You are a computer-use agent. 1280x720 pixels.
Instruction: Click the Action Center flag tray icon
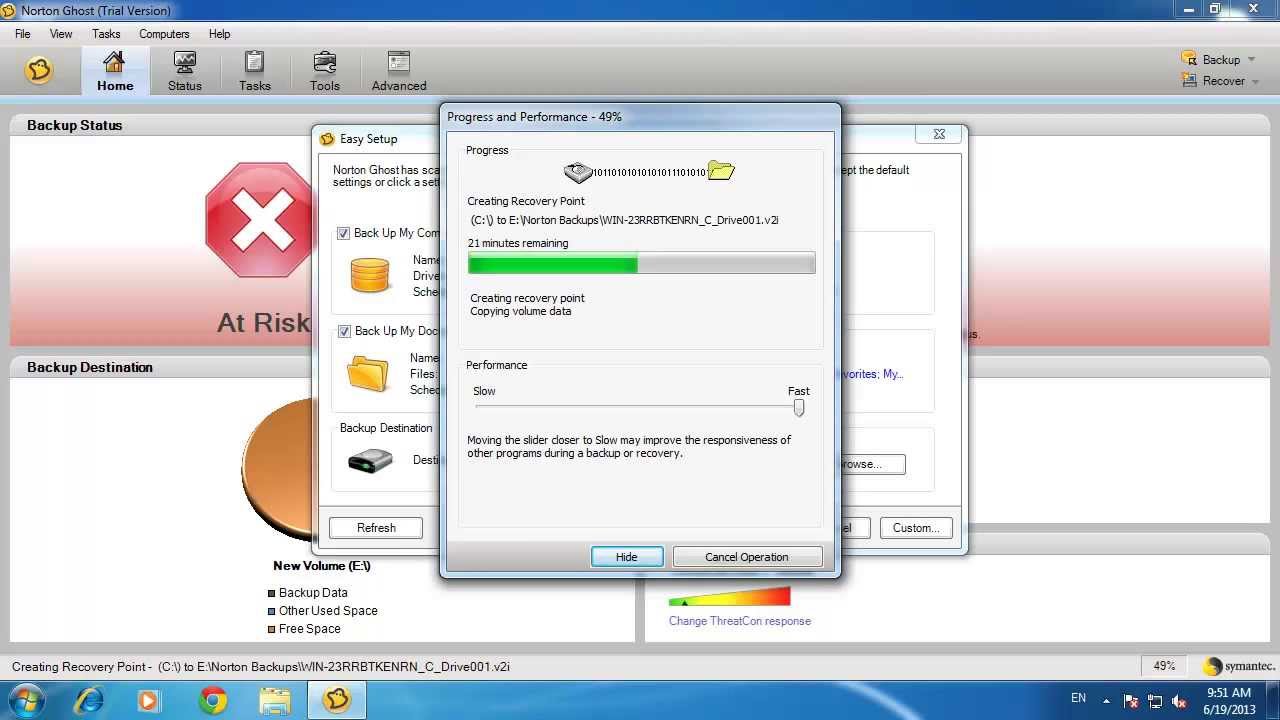(x=1131, y=701)
